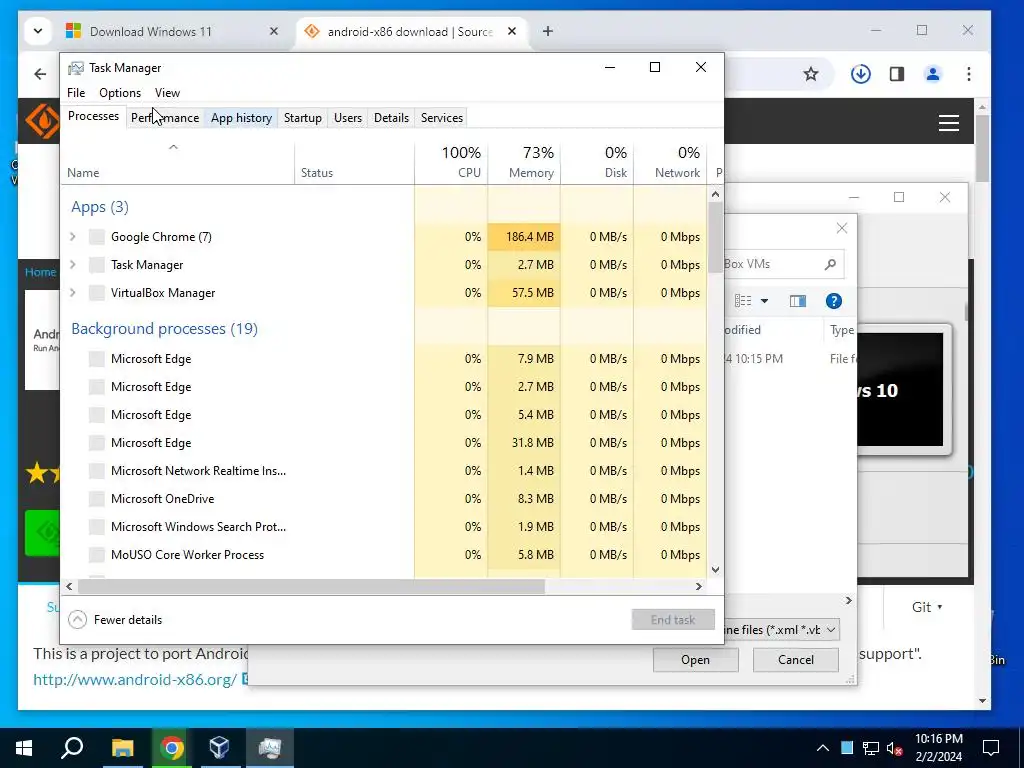This screenshot has width=1024, height=768.
Task: Click Task Manager horizontal scrollbar thumb
Action: (x=311, y=586)
